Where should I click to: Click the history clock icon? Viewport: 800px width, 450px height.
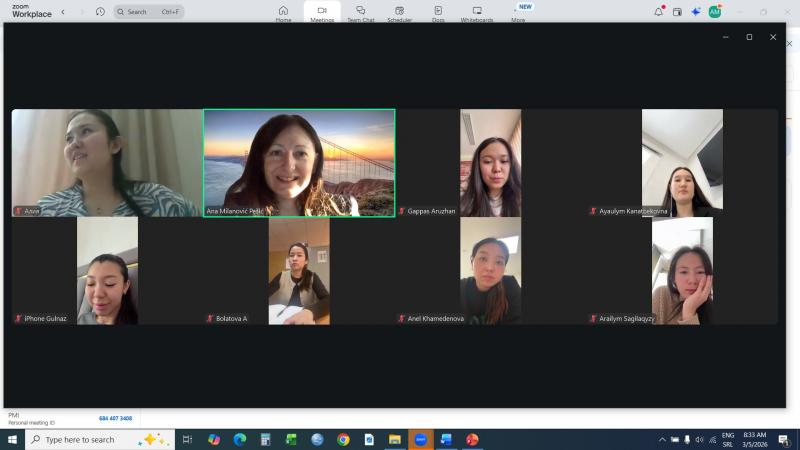100,12
